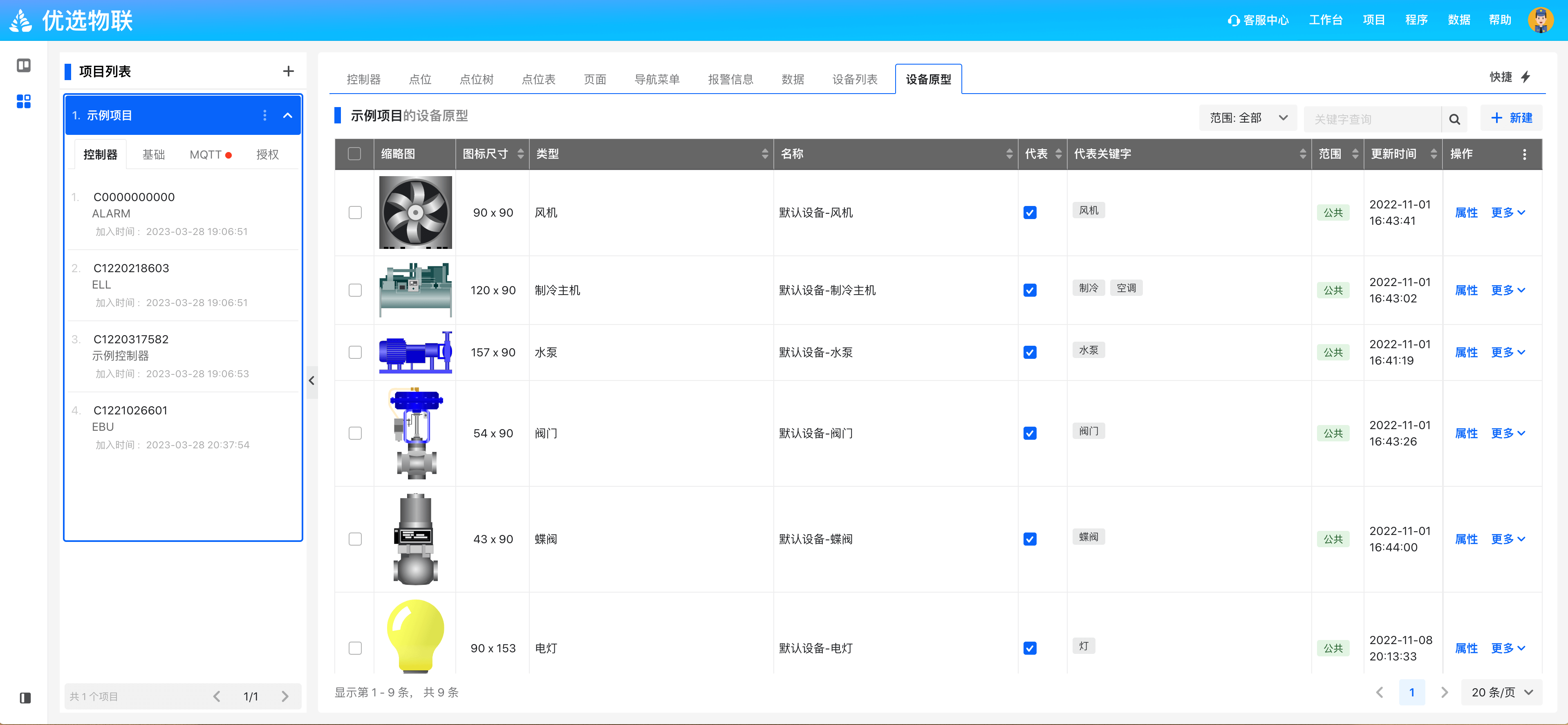
Task: Sort by 更新时间 column
Action: [x=1434, y=154]
